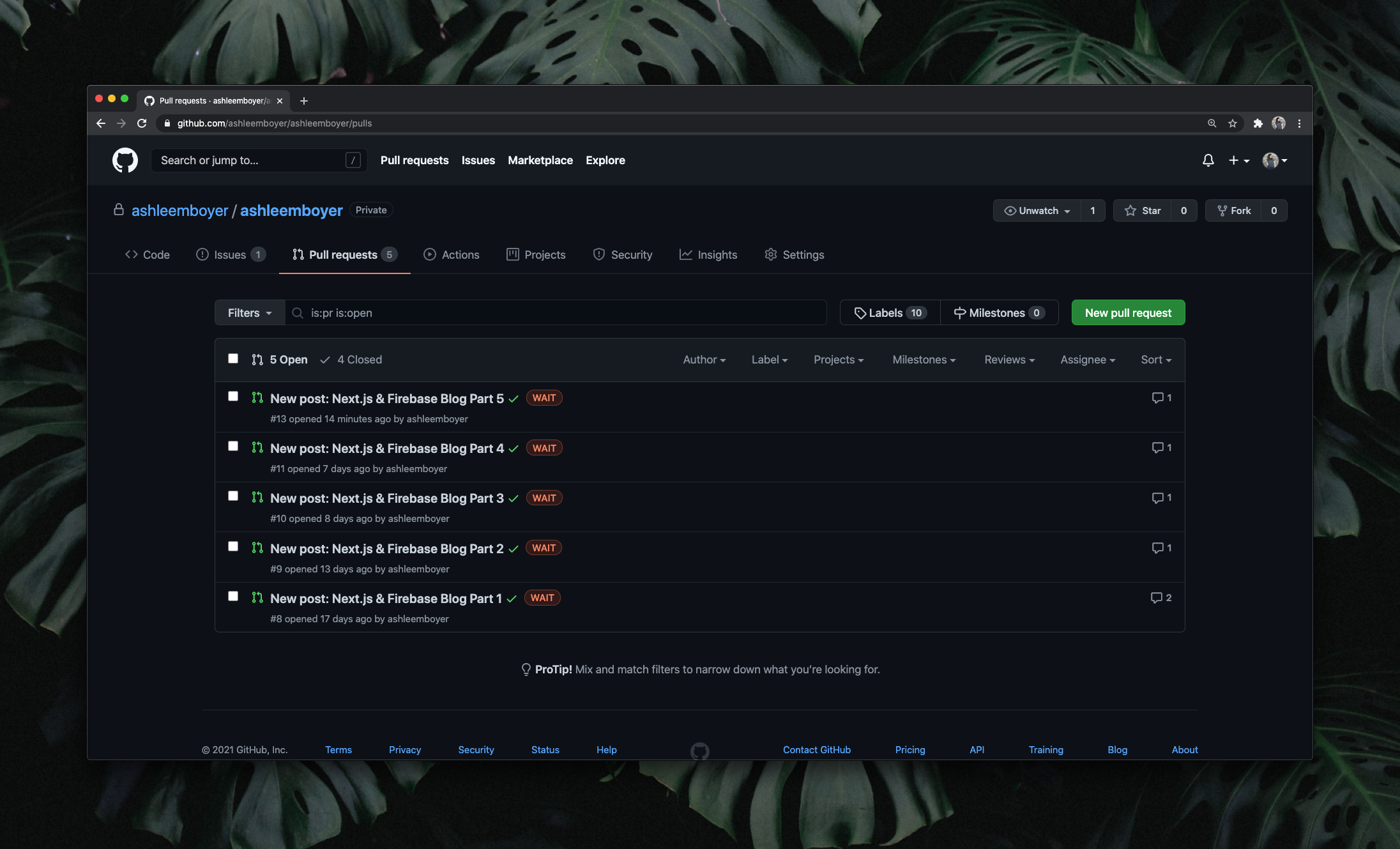Click the fork icon next to Fork count
Image resolution: width=1400 pixels, height=849 pixels.
(x=1222, y=210)
